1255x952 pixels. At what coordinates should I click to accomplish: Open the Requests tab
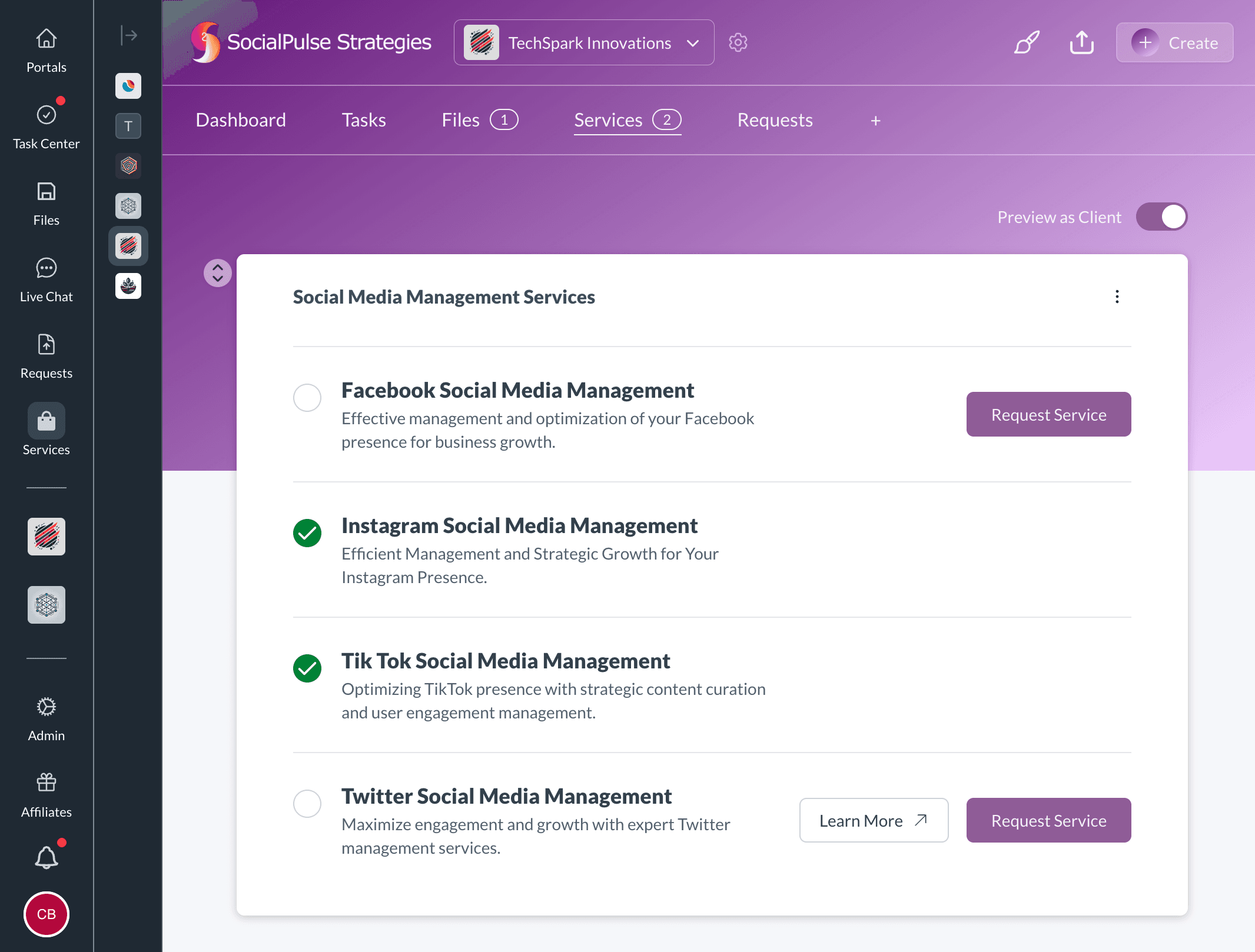click(774, 119)
